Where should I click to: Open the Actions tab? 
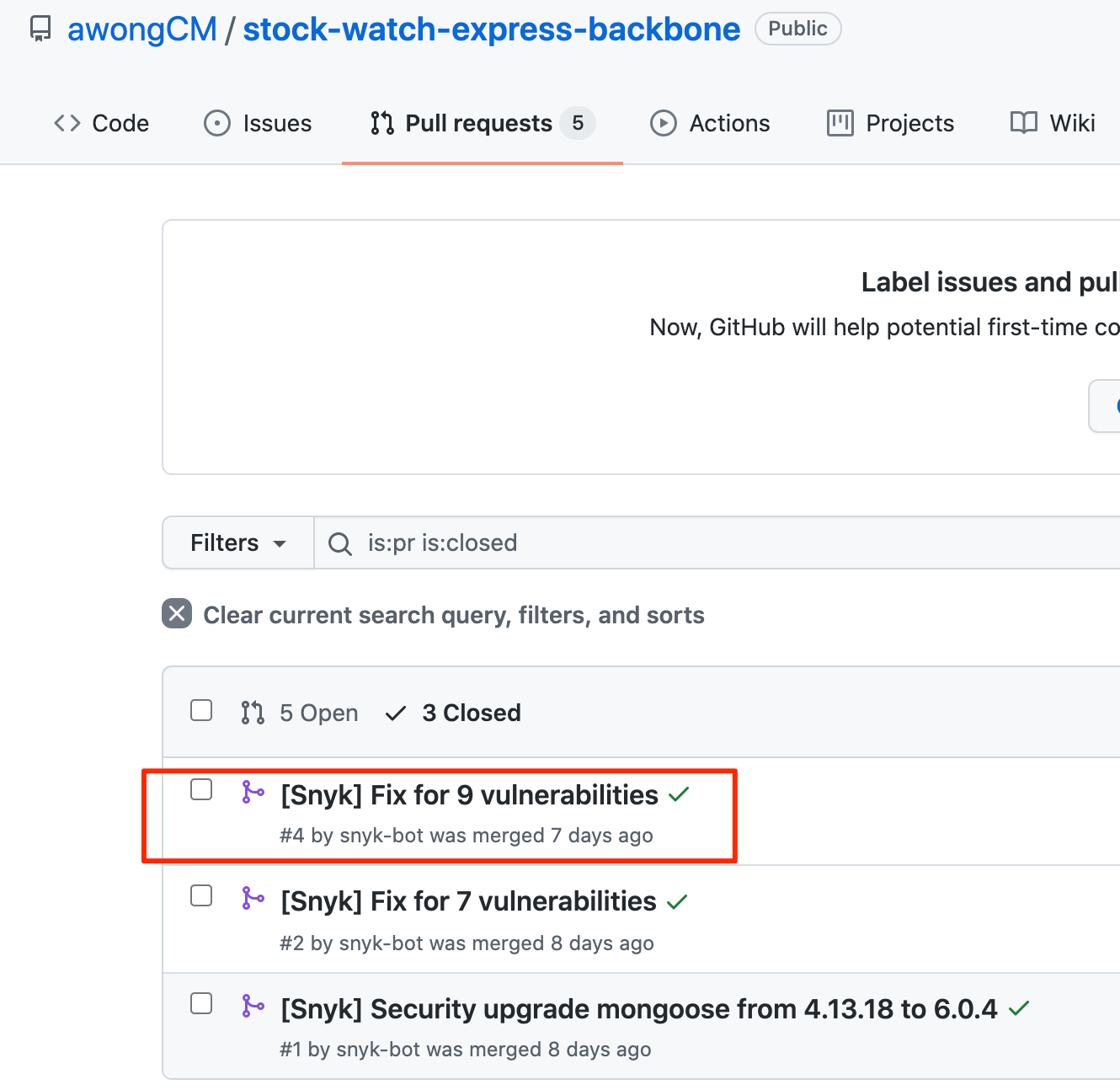(710, 124)
